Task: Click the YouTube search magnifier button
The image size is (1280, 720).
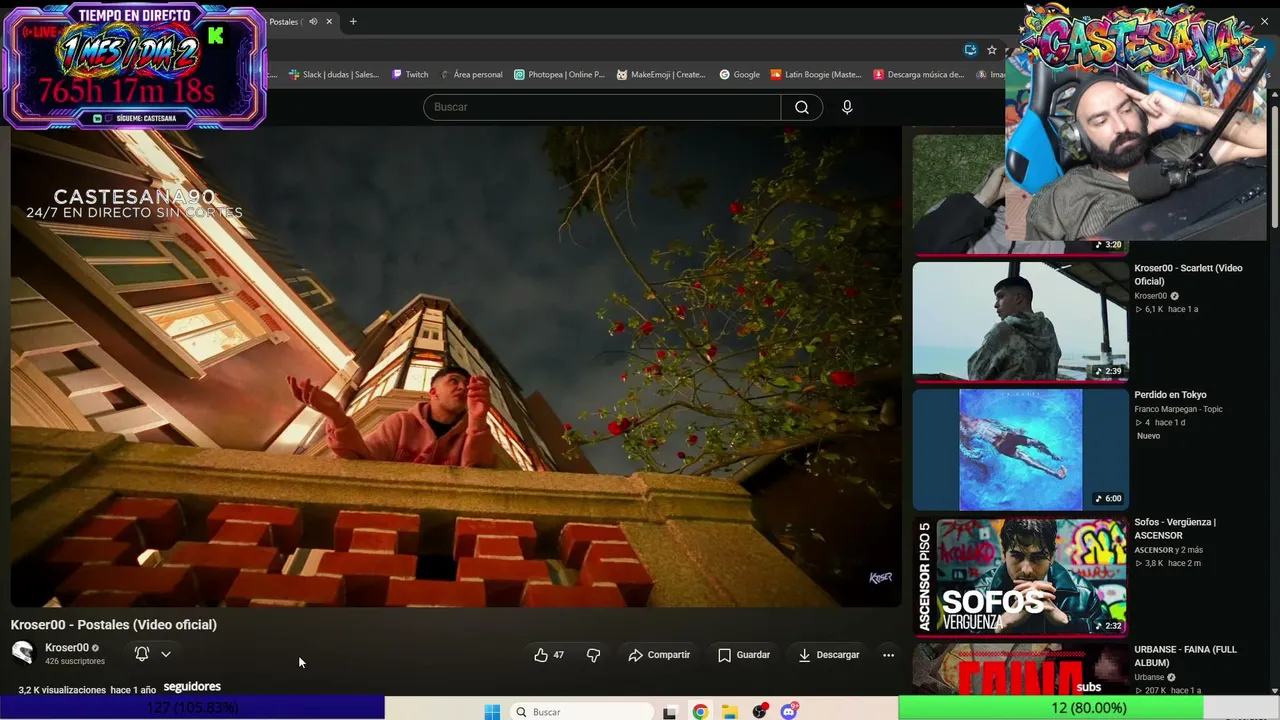Action: point(802,107)
